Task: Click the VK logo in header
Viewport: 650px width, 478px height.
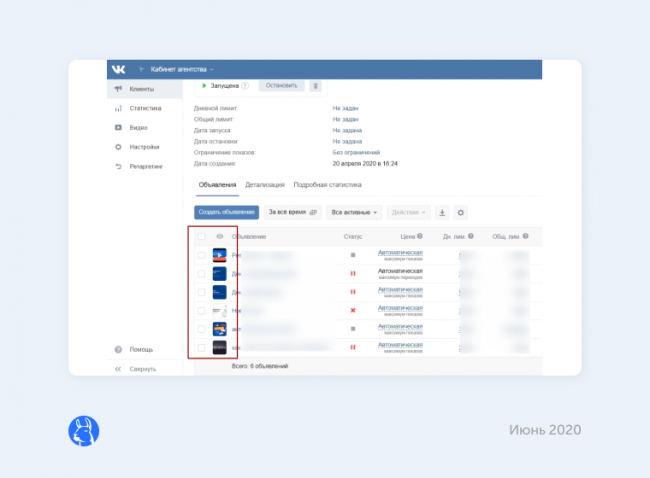Action: tap(119, 69)
